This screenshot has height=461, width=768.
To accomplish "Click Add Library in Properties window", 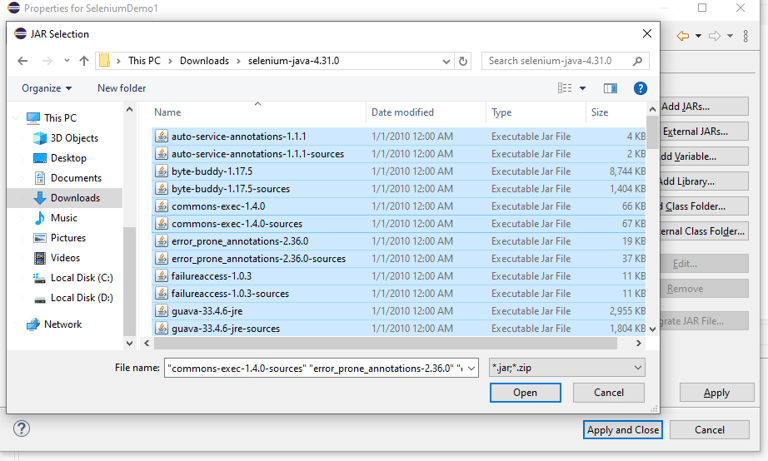I will click(704, 181).
